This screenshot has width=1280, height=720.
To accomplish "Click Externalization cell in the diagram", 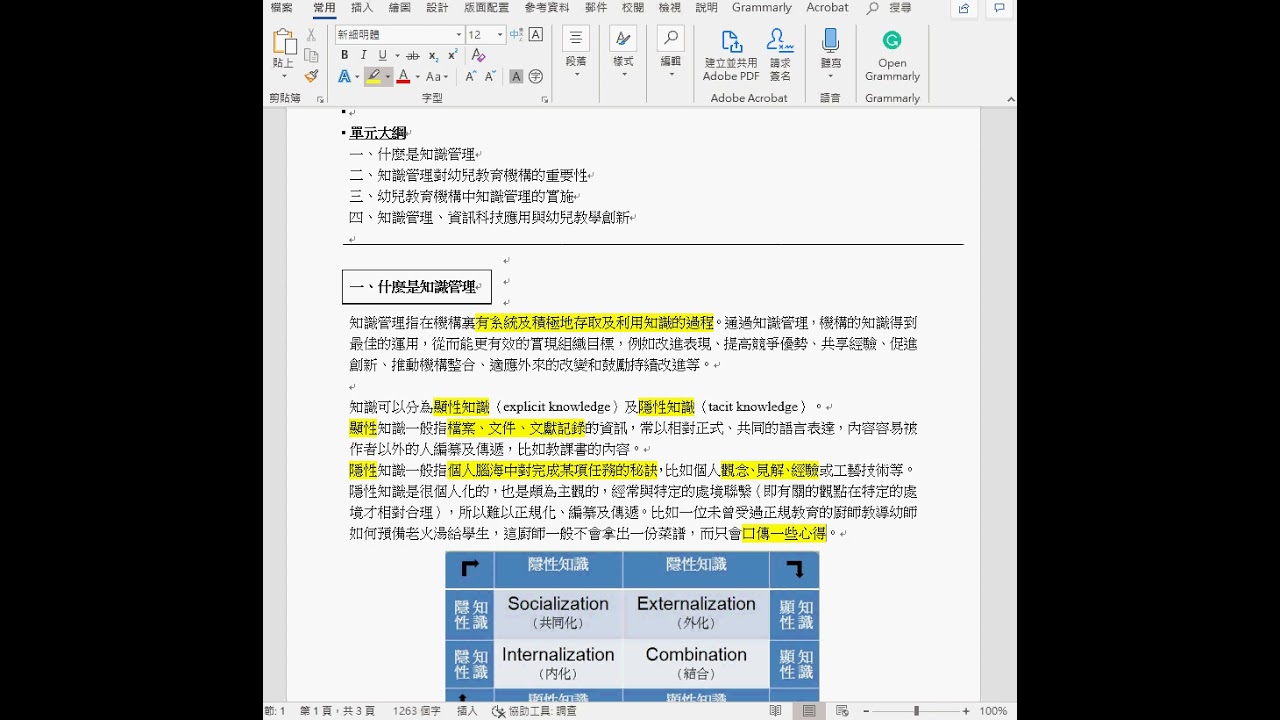I will pyautogui.click(x=696, y=613).
